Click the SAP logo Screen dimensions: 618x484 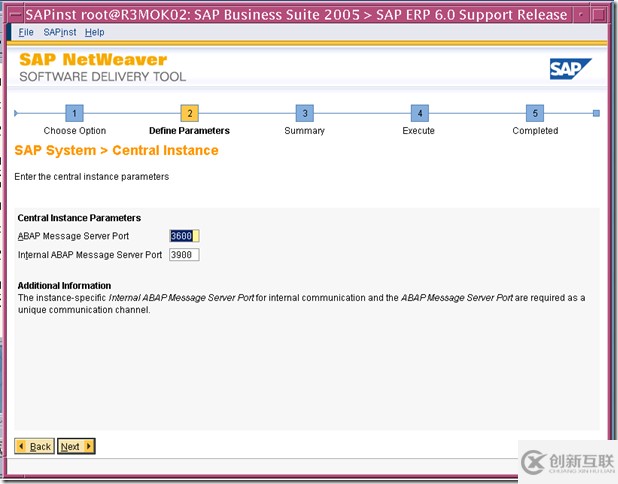tap(570, 69)
